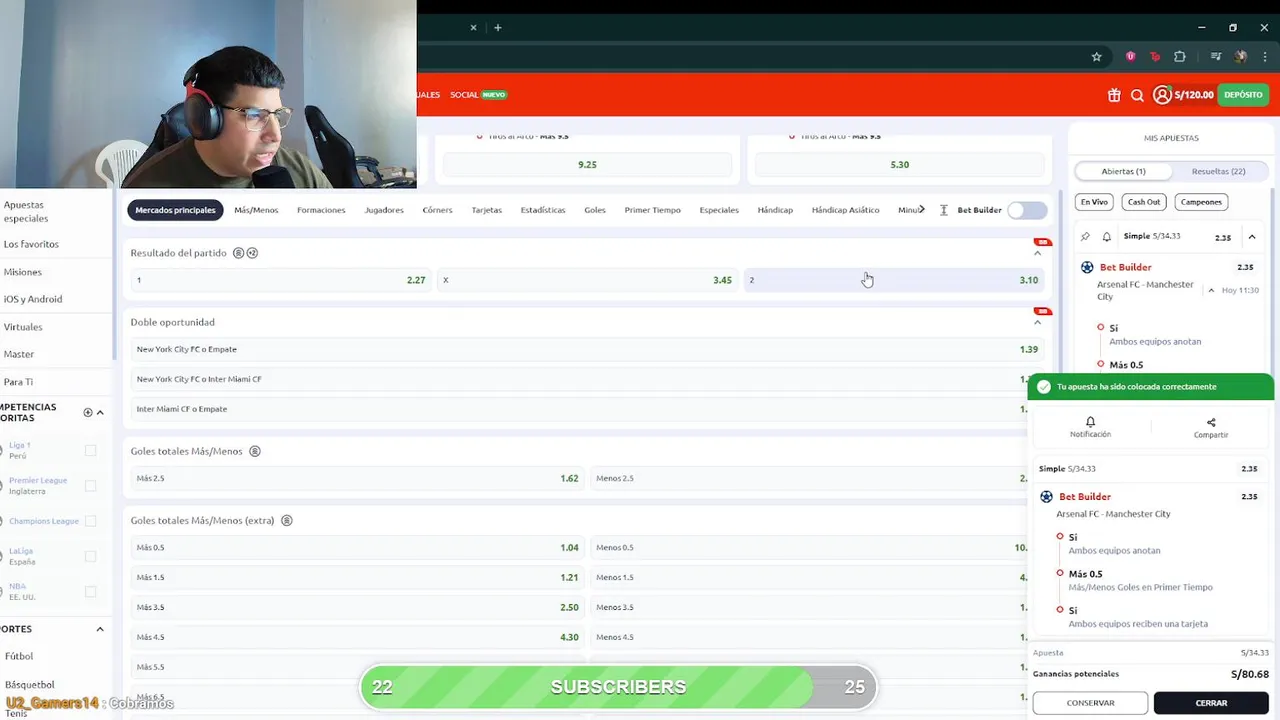1280x720 pixels.
Task: Check the NBA EE. UU. checkbox
Action: (x=90, y=591)
